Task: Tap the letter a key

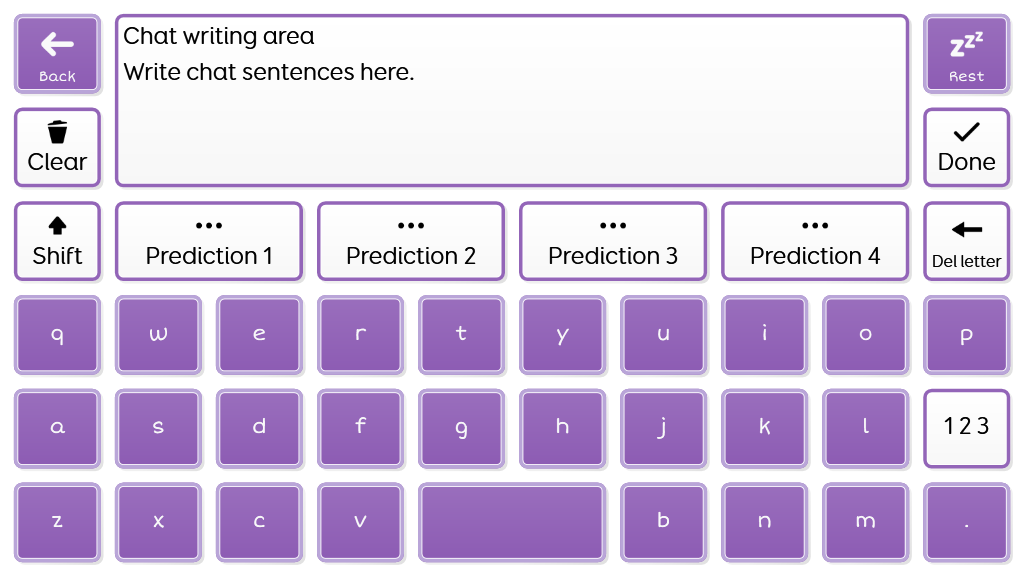Action: 57,428
